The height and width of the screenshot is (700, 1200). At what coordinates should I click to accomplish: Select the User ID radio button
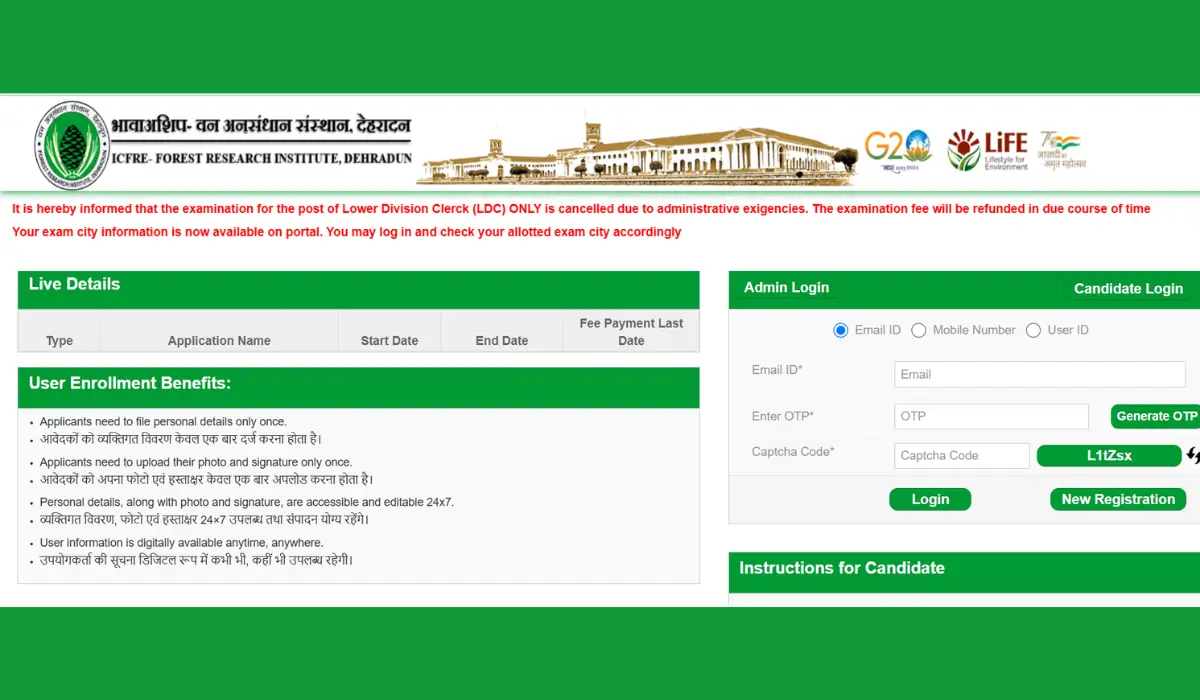[1034, 330]
